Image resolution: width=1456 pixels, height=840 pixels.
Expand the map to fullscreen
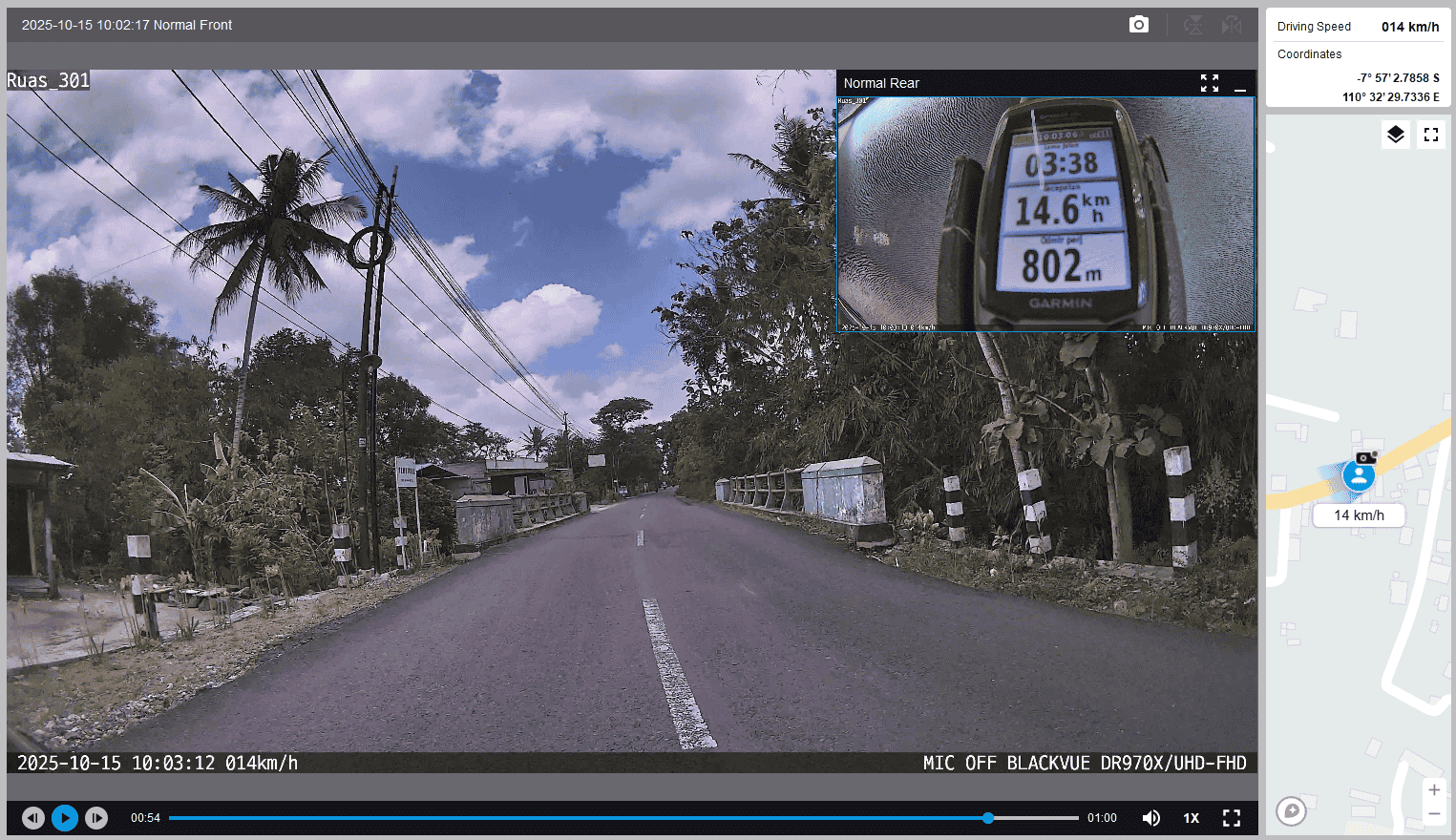click(x=1430, y=135)
